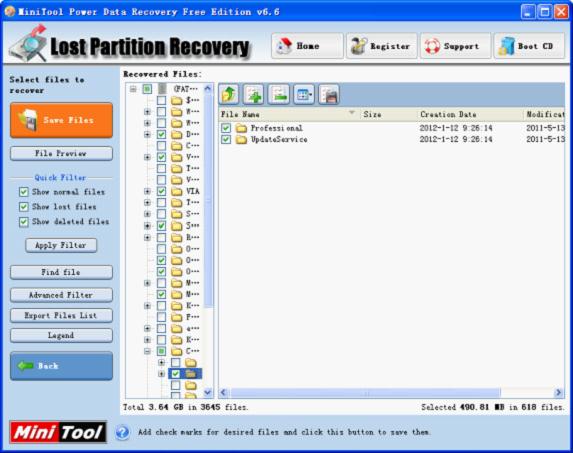Viewport: 573px width, 453px height.
Task: Open Support with the lifebuoy icon
Action: point(455,46)
